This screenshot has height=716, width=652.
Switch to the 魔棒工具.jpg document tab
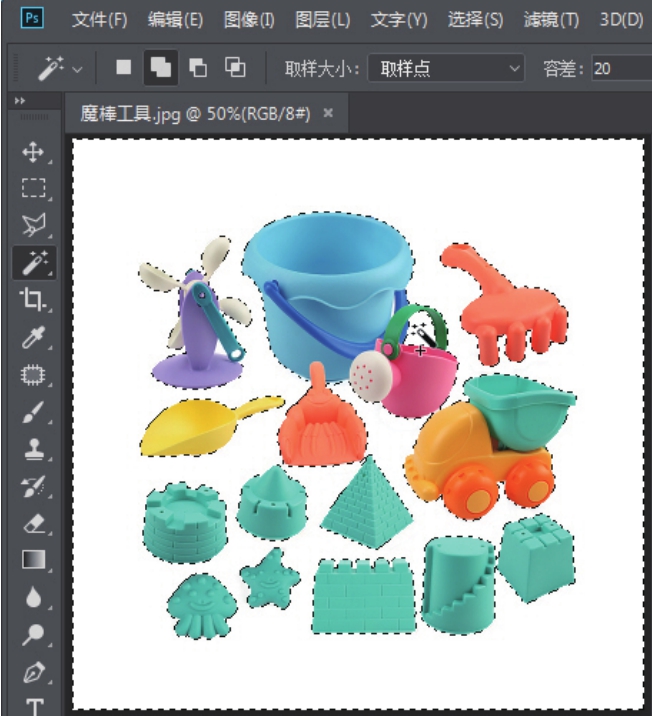click(x=195, y=113)
